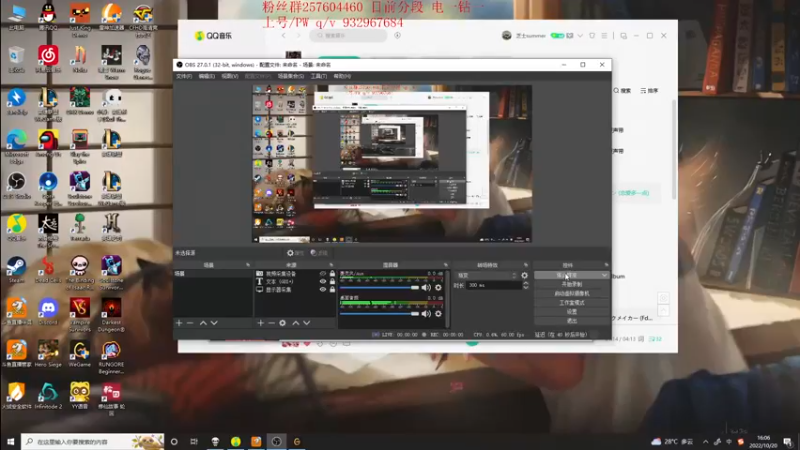Click Start Recording in OBS controls
Image resolution: width=800 pixels, height=450 pixels.
[571, 284]
